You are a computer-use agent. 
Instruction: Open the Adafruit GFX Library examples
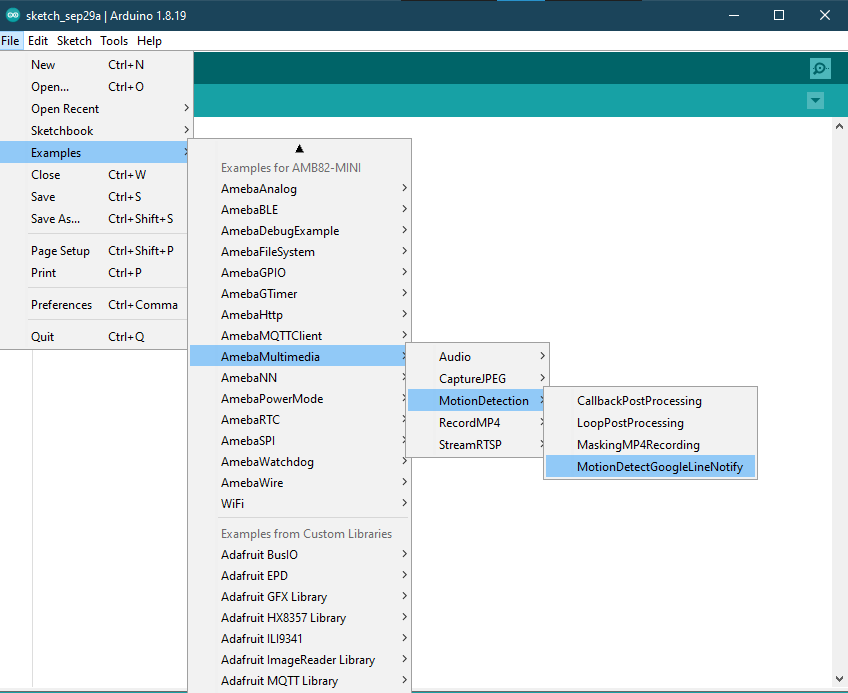300,597
